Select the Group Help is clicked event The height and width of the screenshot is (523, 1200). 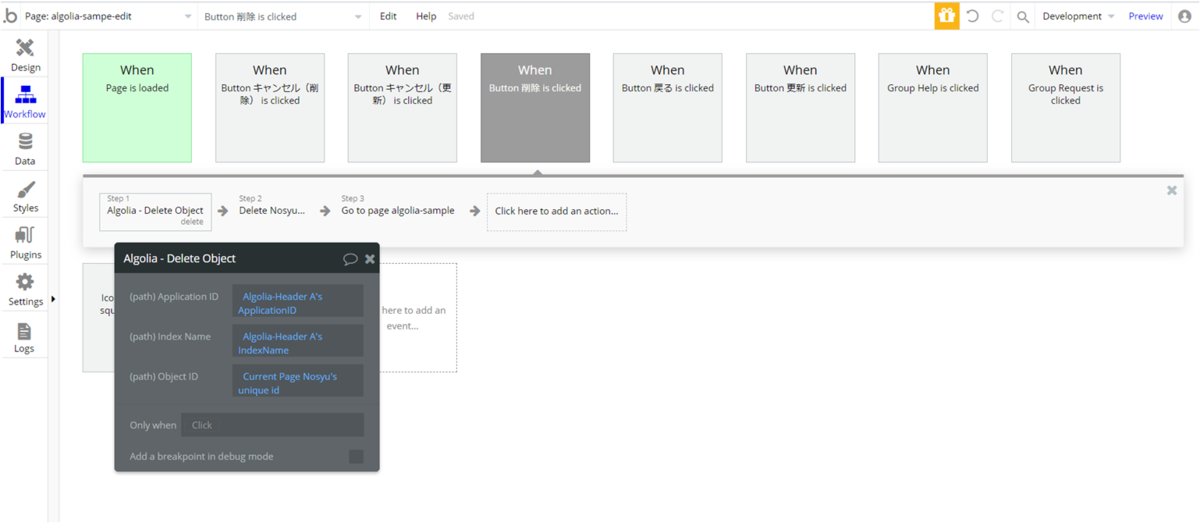tap(933, 108)
